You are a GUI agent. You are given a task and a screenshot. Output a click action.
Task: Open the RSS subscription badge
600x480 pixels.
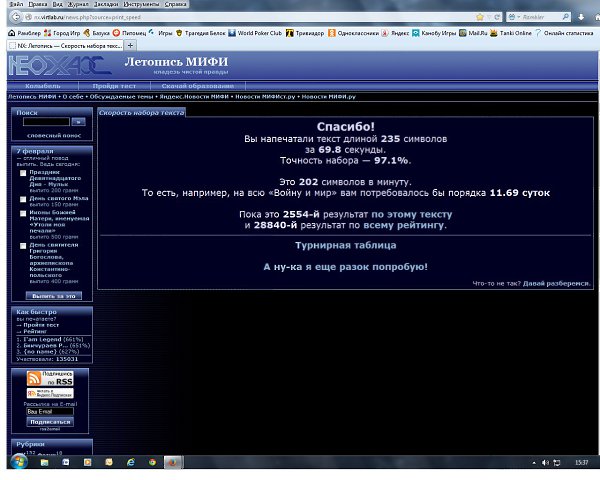coord(50,378)
